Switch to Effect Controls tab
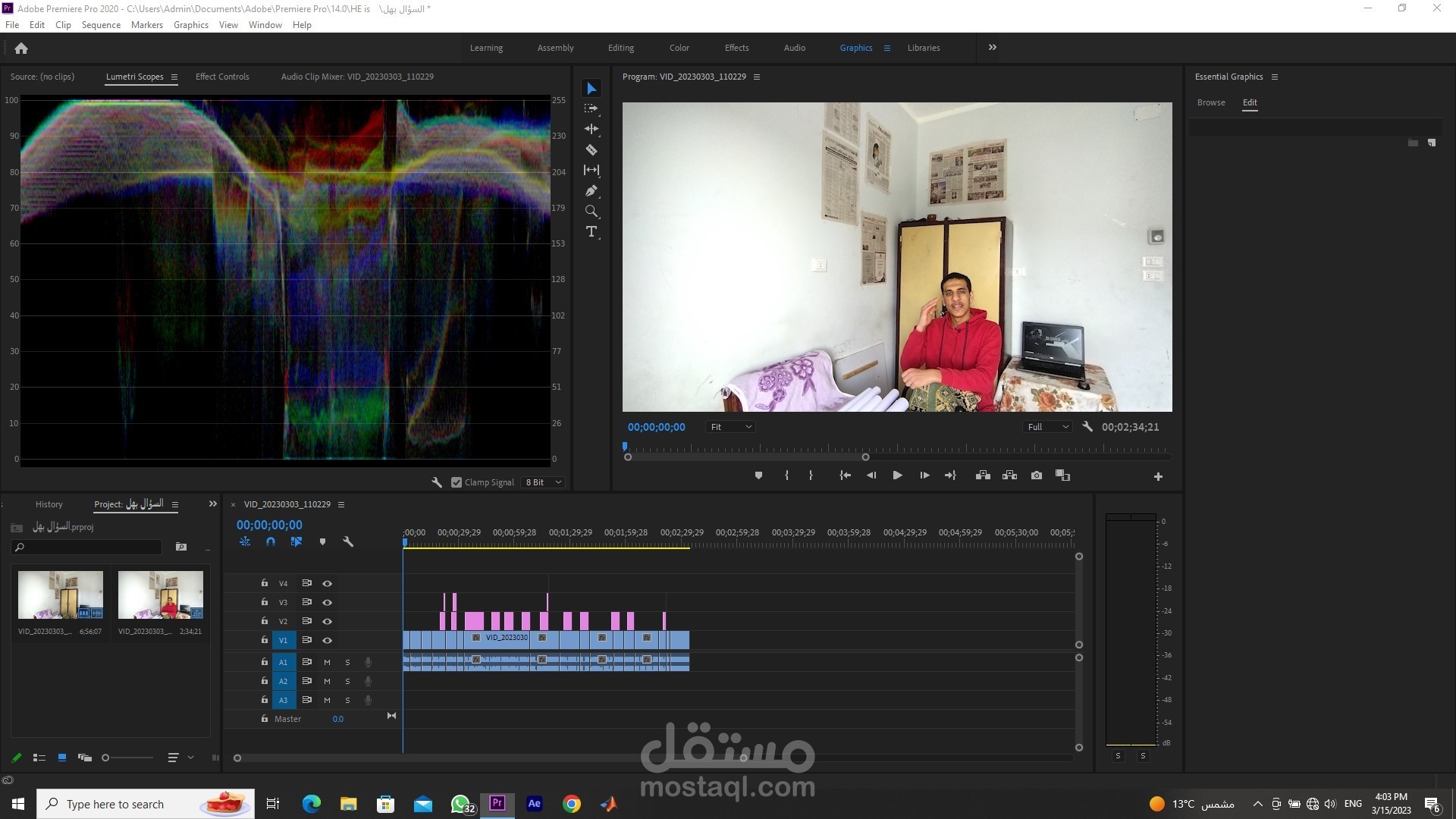Screen dimensions: 1456x819 coord(222,77)
